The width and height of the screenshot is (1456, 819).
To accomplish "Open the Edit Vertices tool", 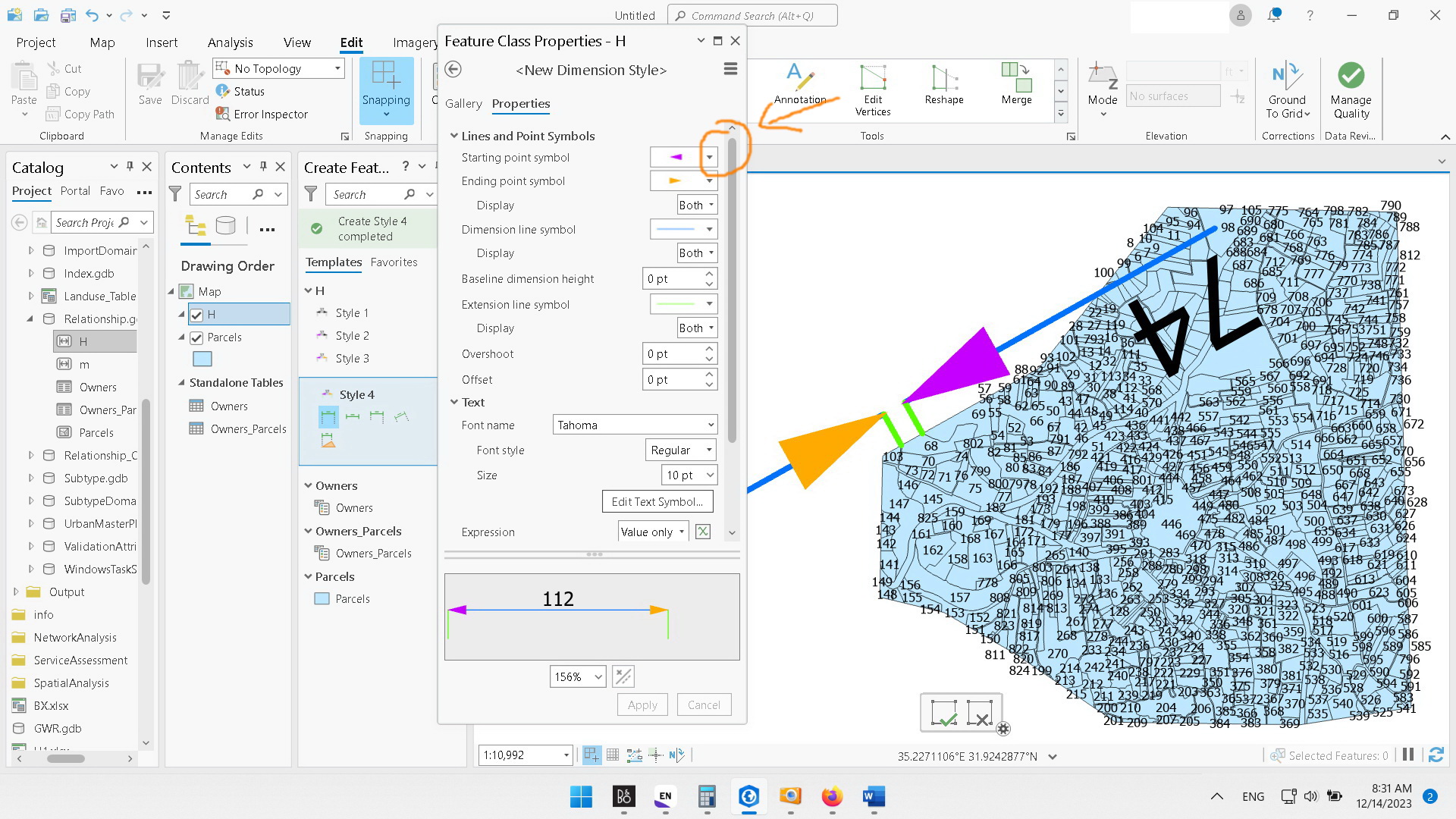I will pos(873,87).
